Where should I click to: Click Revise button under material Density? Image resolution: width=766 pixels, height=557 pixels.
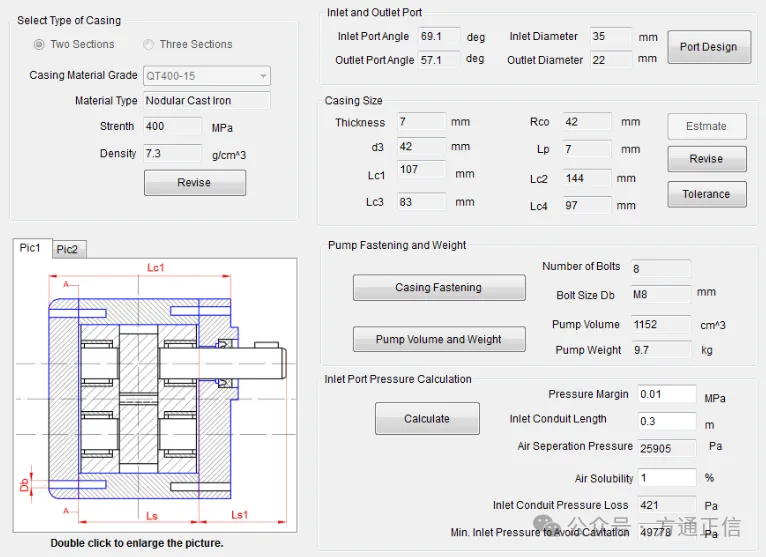[194, 183]
